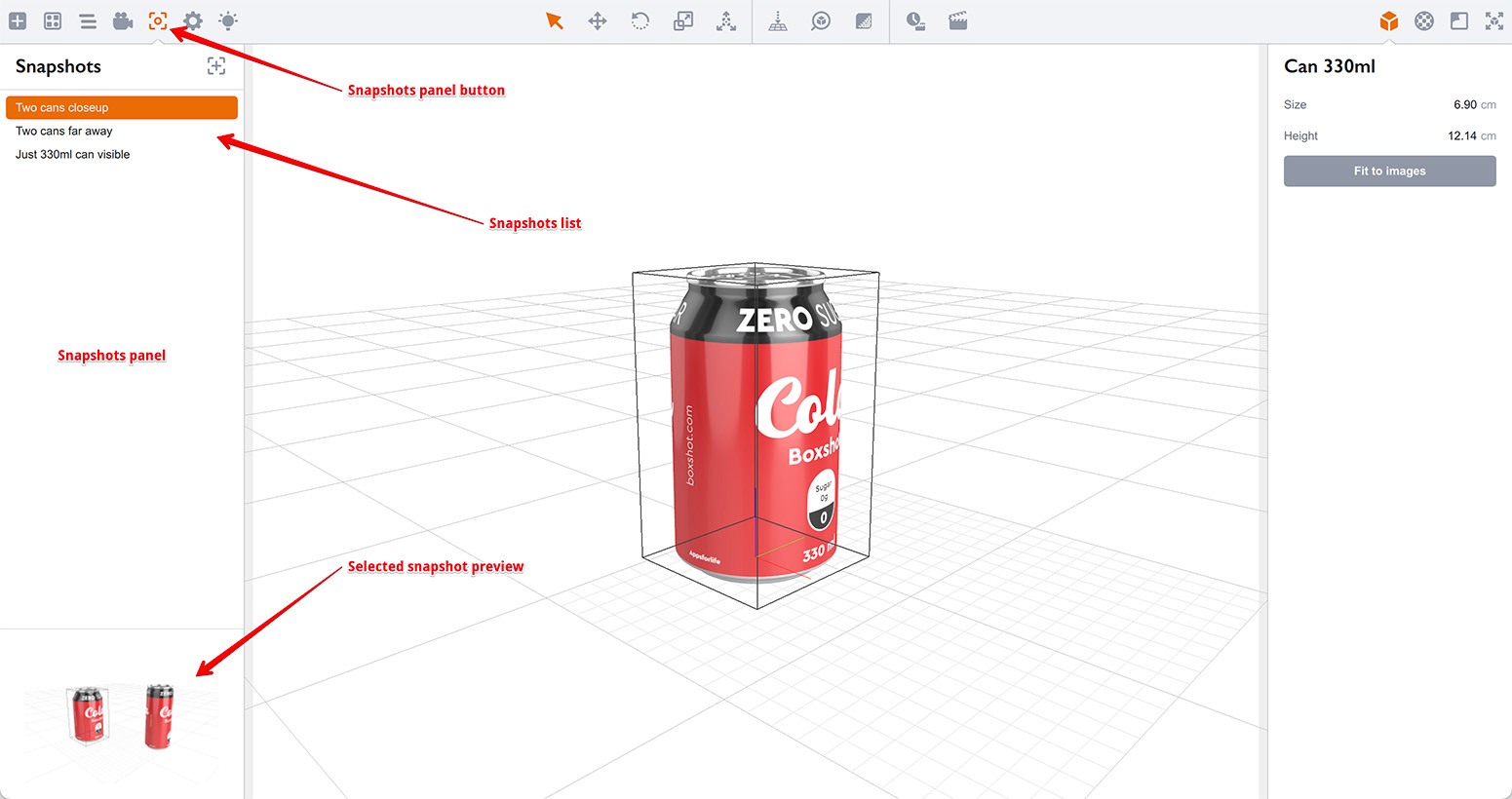
Task: Open the camera panel icon
Action: coord(123,20)
